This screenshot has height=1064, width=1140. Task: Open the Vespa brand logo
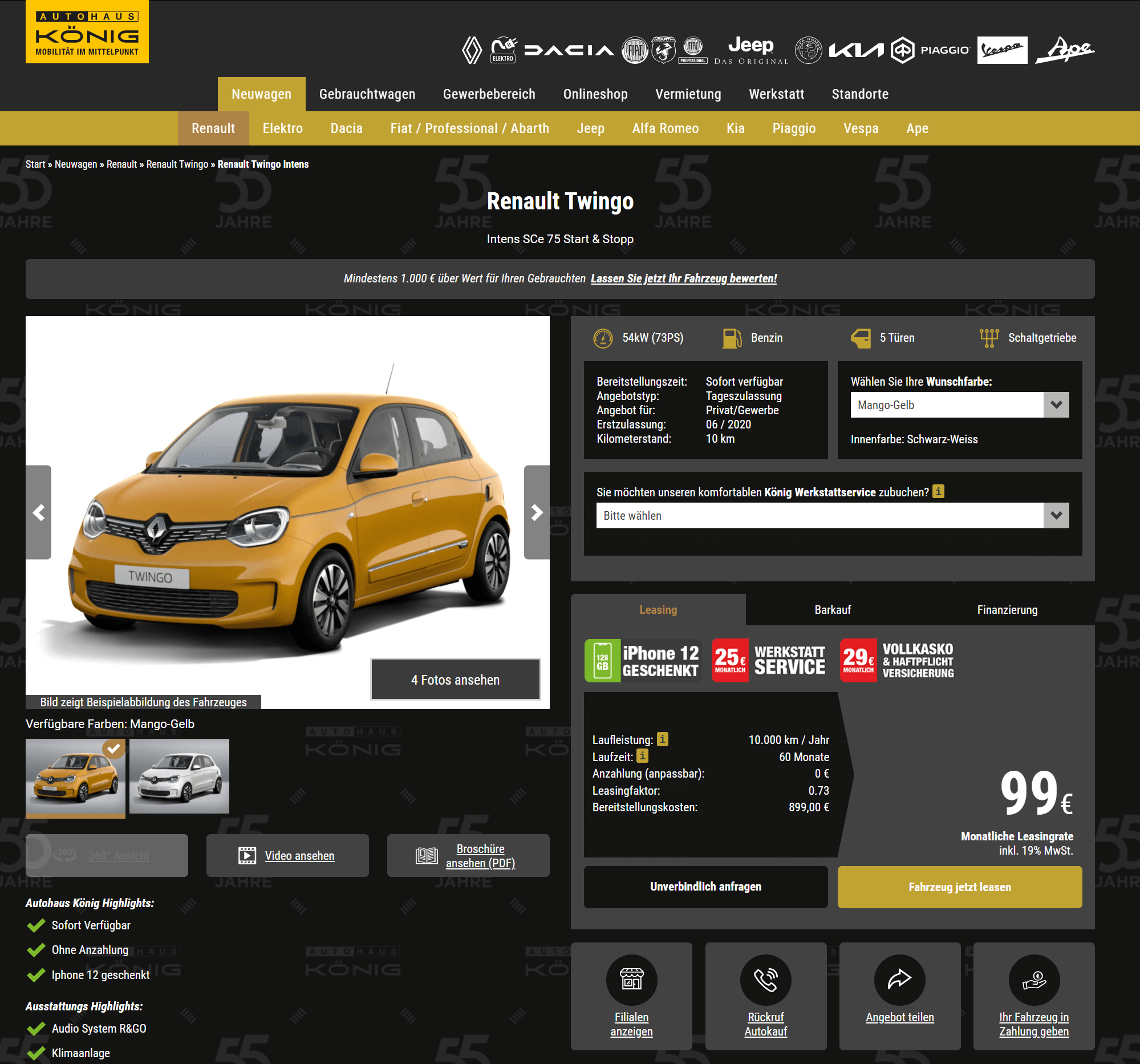[x=1003, y=50]
